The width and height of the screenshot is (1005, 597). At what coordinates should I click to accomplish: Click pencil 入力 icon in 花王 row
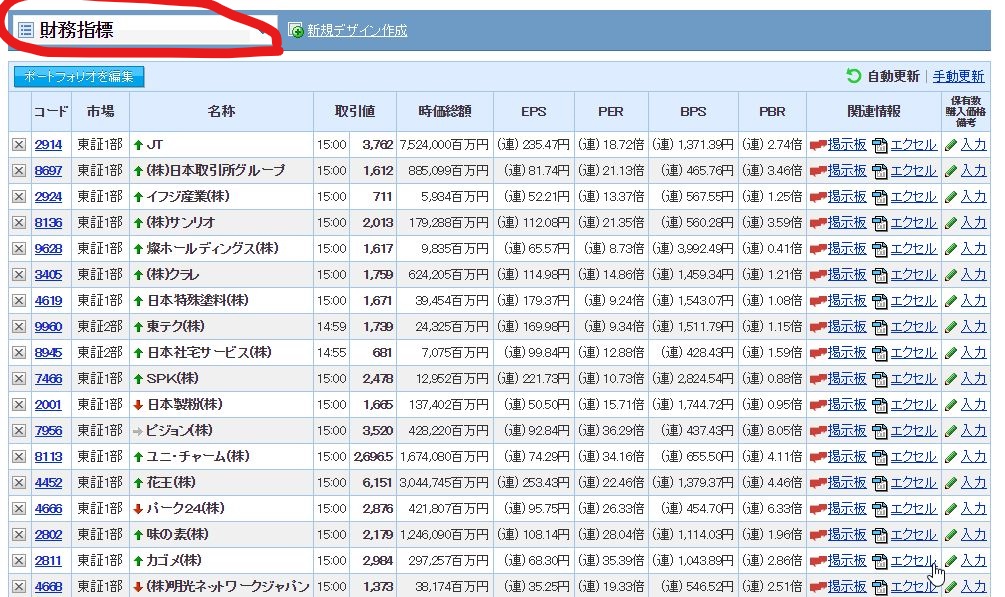(951, 483)
